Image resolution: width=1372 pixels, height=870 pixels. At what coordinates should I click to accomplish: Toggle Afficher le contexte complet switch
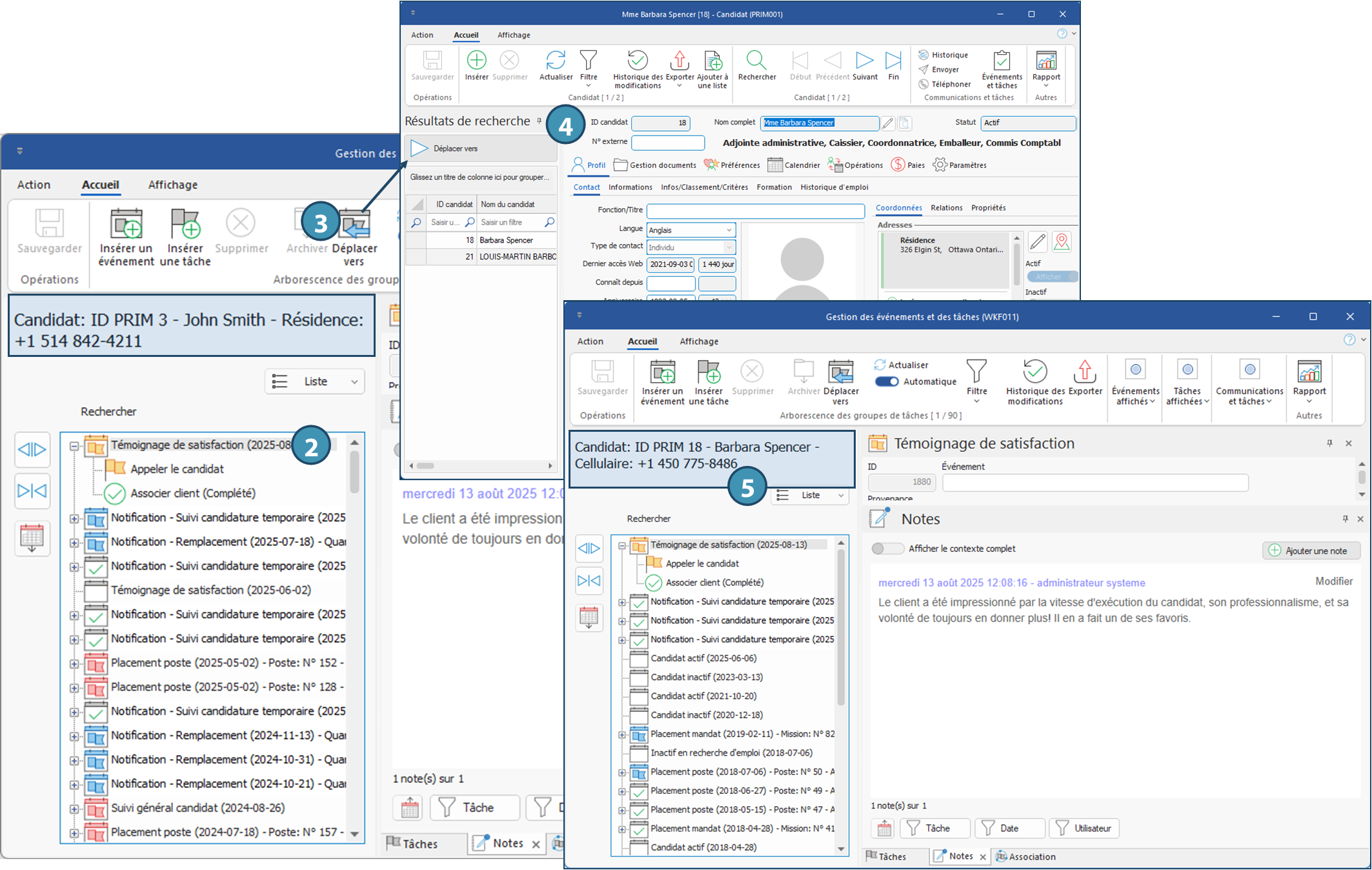coord(887,549)
